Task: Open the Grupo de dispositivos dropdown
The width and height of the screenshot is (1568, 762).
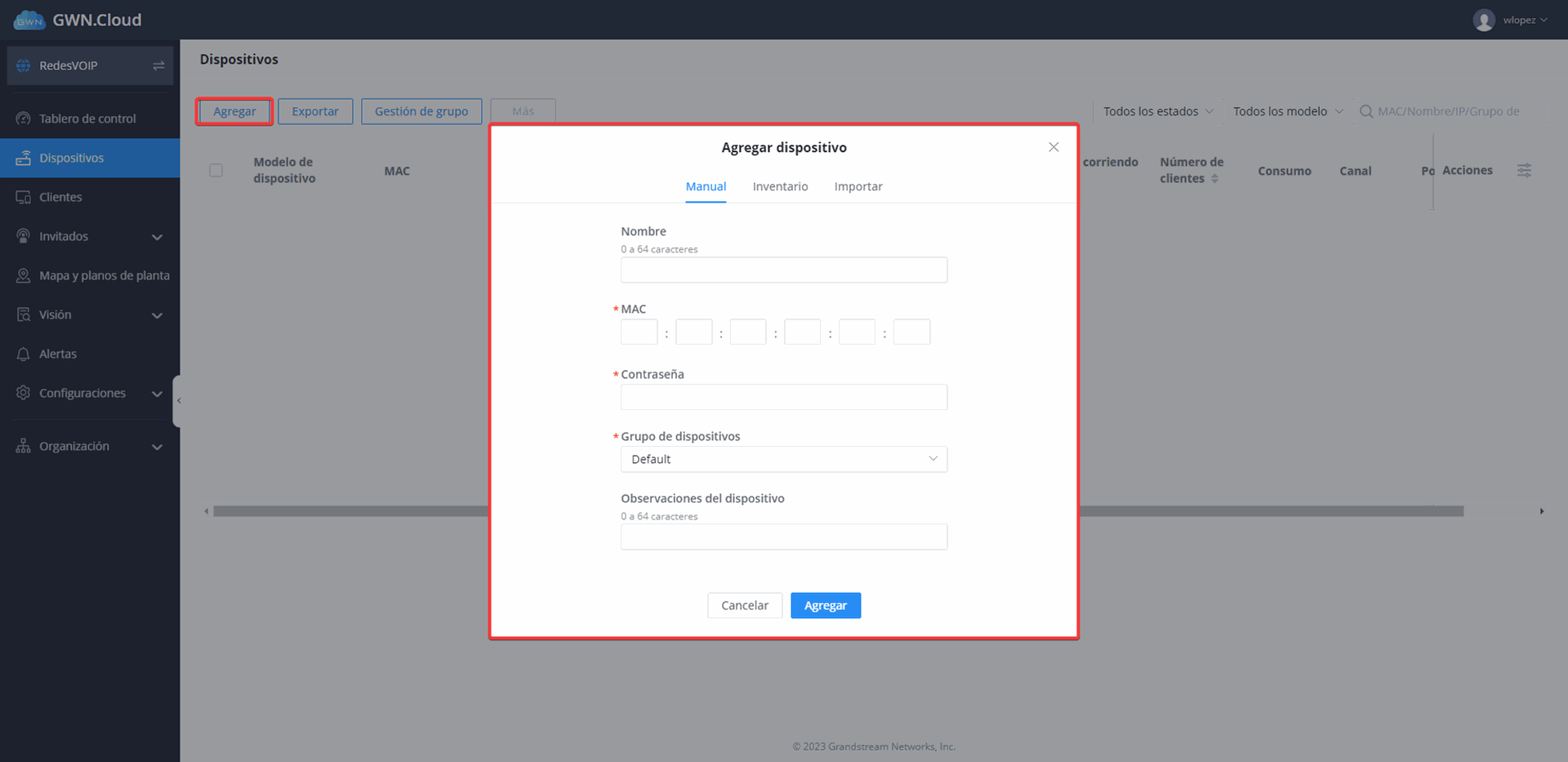Action: 784,459
